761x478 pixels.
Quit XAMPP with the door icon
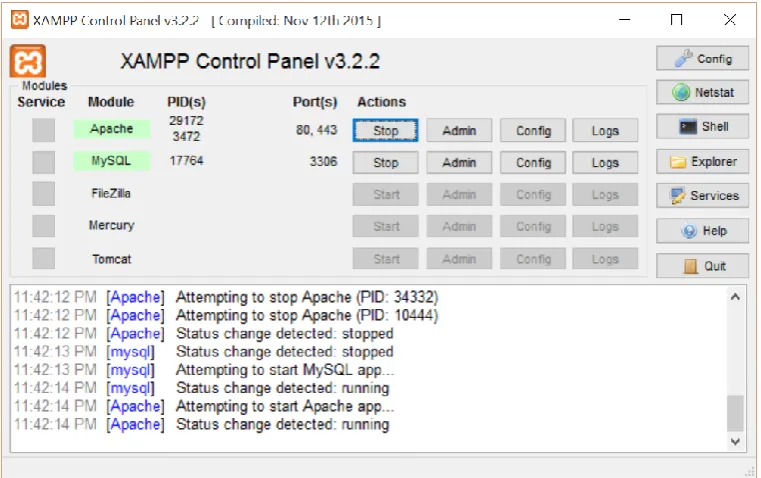click(702, 266)
